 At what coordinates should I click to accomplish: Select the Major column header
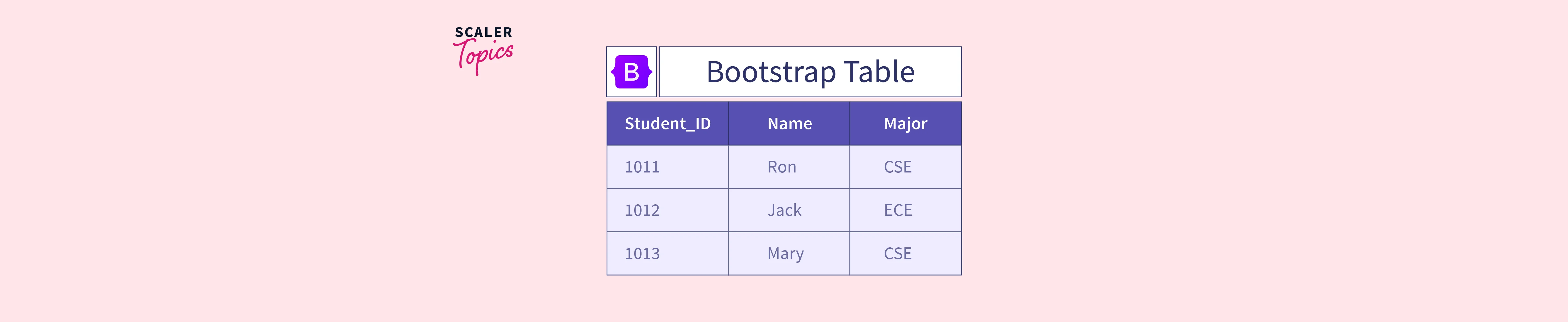tap(905, 124)
